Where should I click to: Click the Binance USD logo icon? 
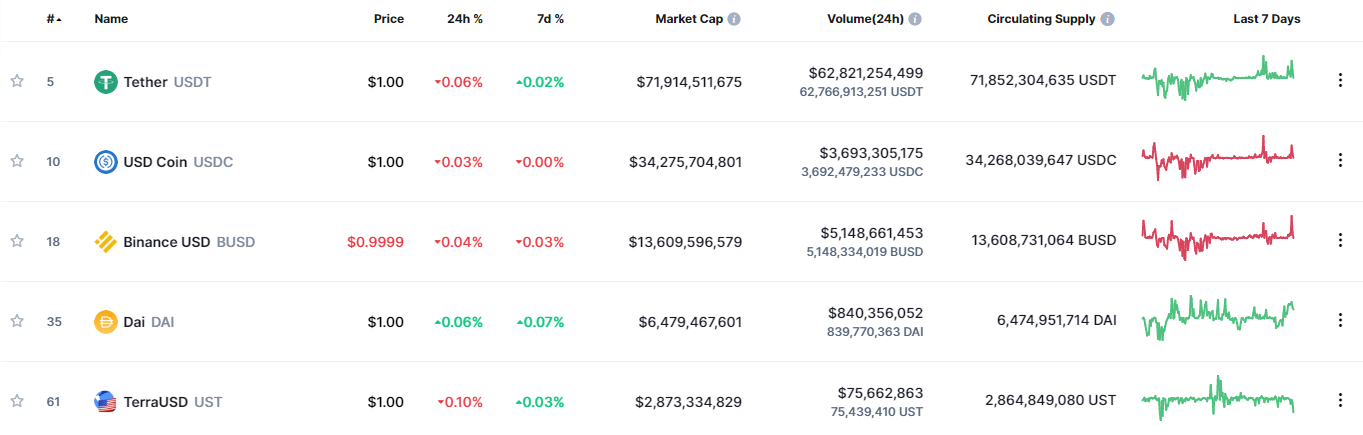coord(106,242)
